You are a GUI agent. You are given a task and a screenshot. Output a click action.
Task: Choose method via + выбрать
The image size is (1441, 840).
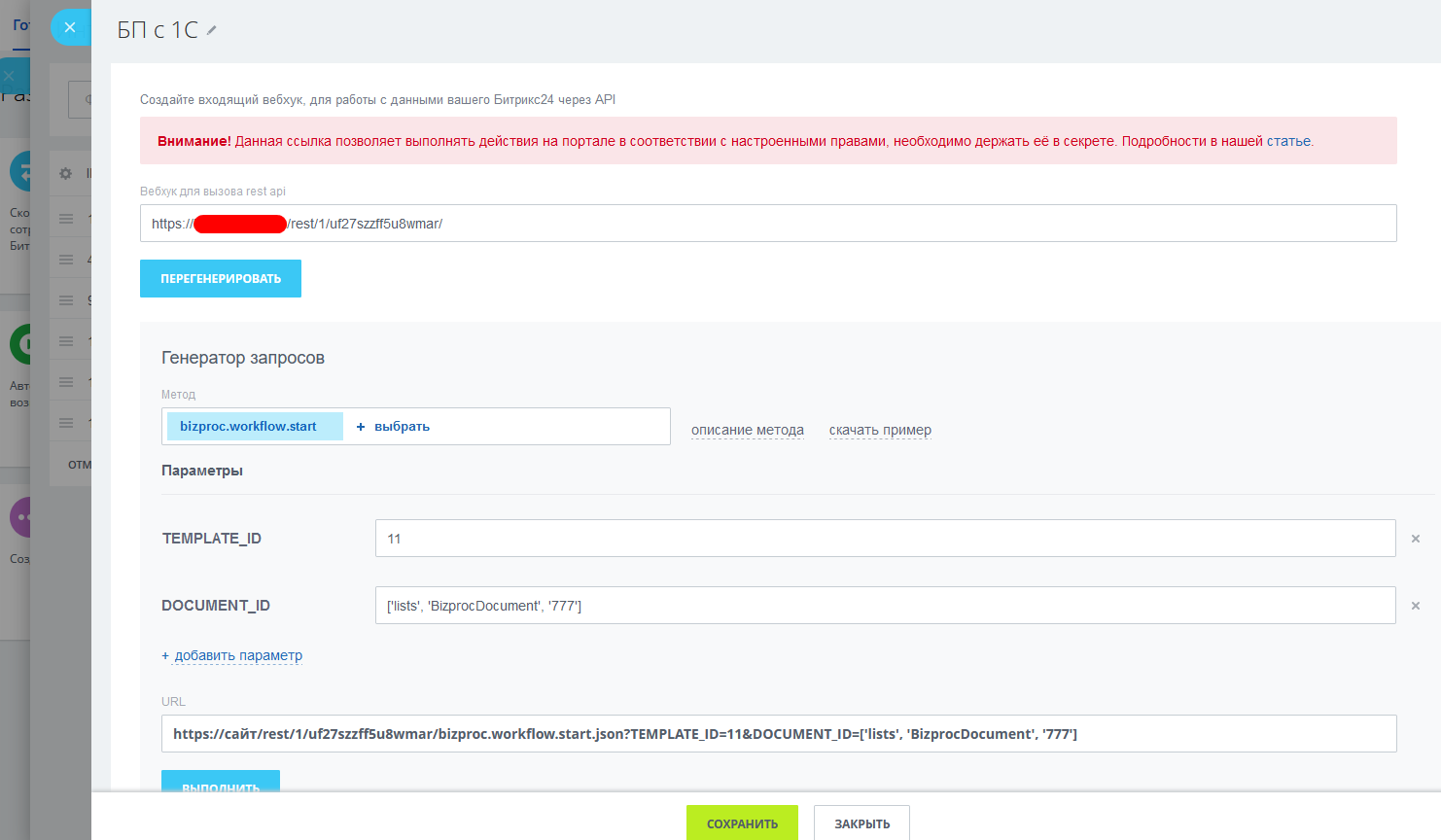(393, 427)
